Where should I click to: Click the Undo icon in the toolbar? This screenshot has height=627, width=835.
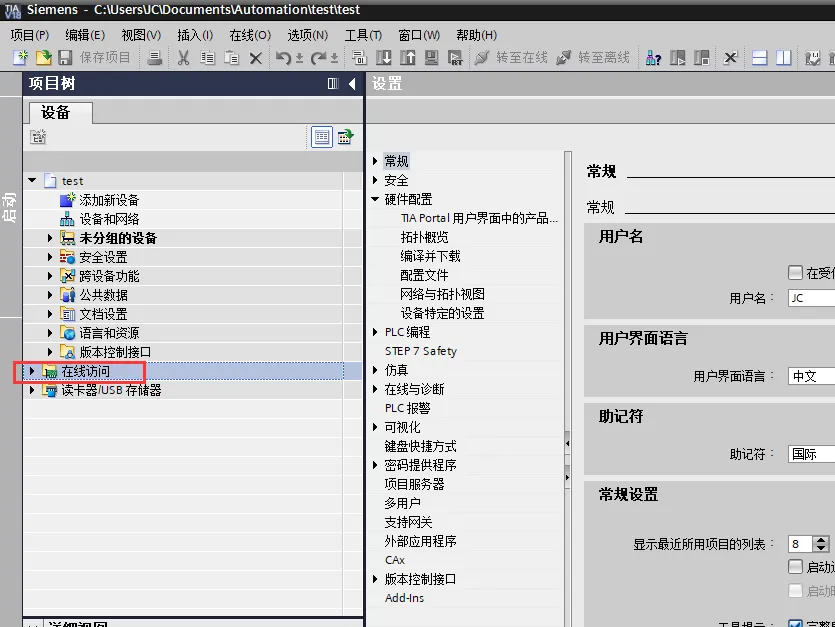click(x=283, y=58)
